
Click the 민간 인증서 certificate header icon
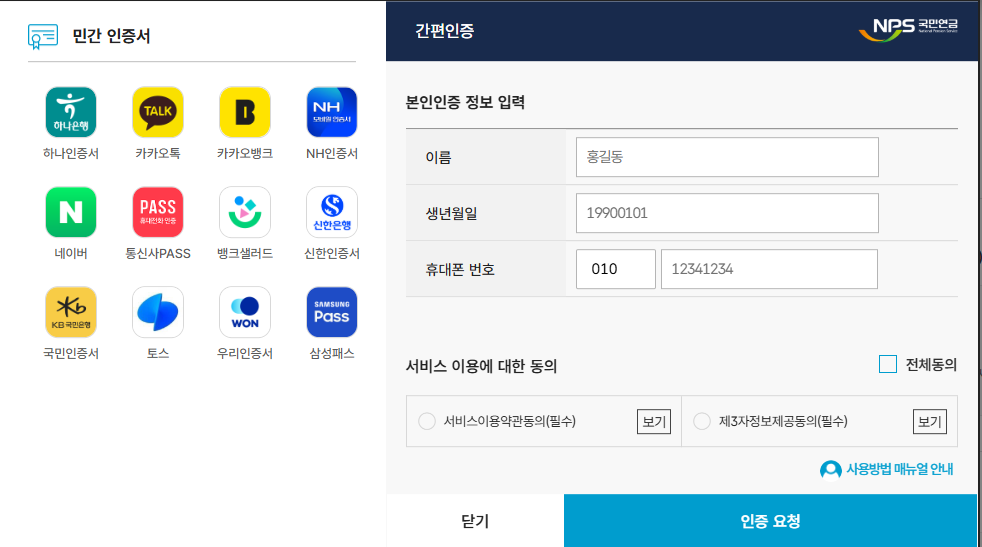coord(43,36)
